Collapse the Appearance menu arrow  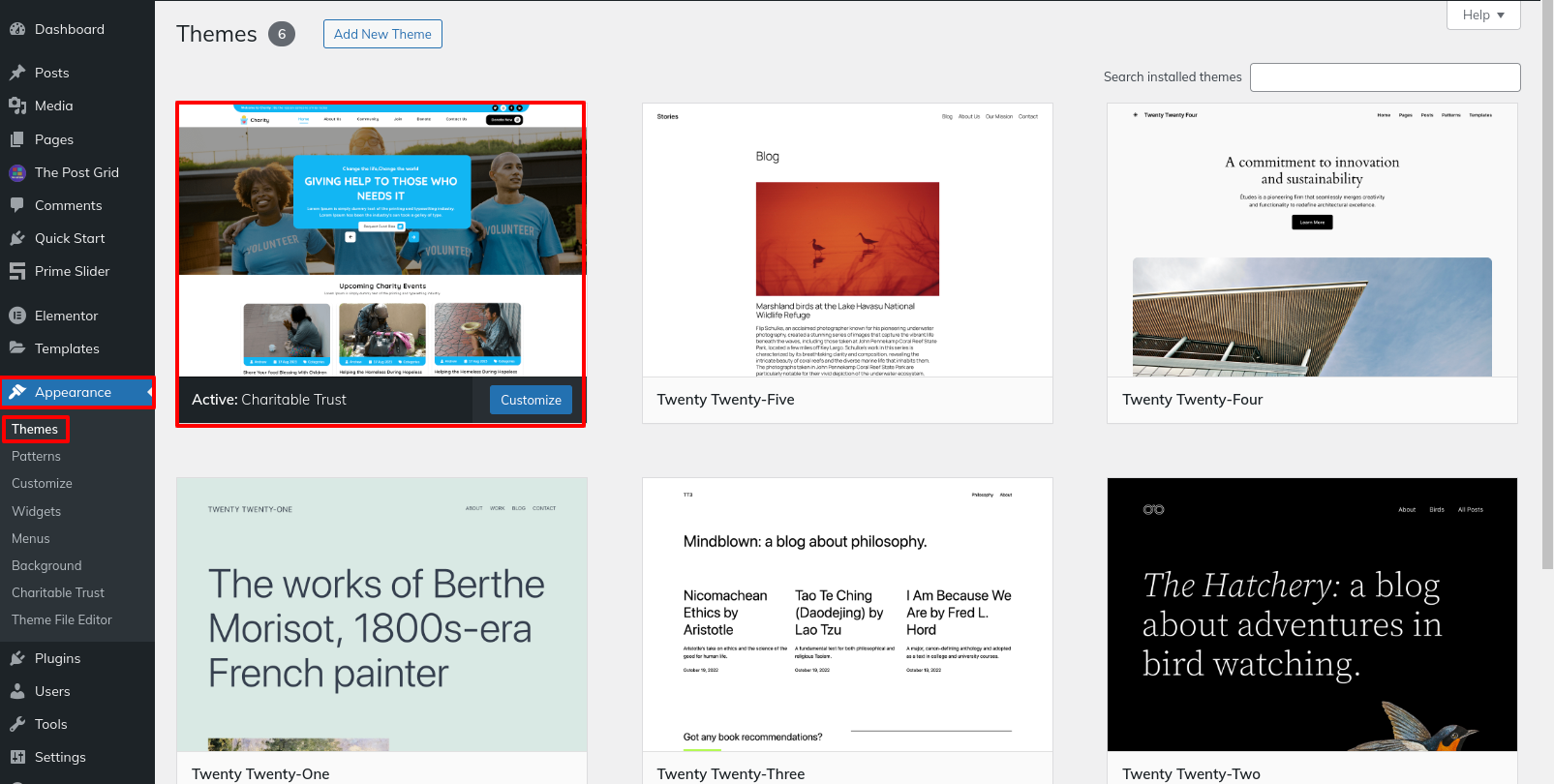(149, 392)
